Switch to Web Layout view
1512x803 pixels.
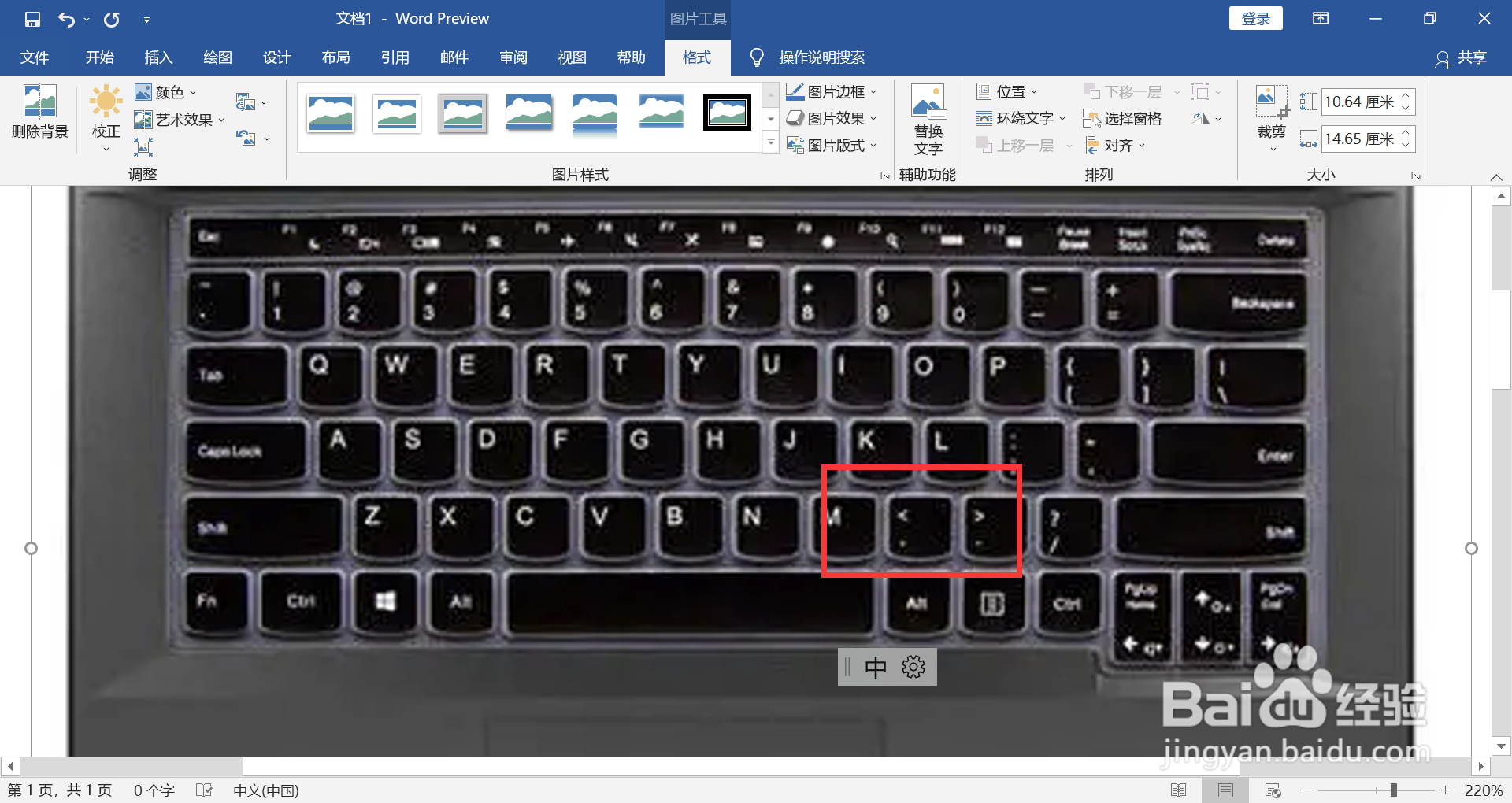[x=1273, y=790]
